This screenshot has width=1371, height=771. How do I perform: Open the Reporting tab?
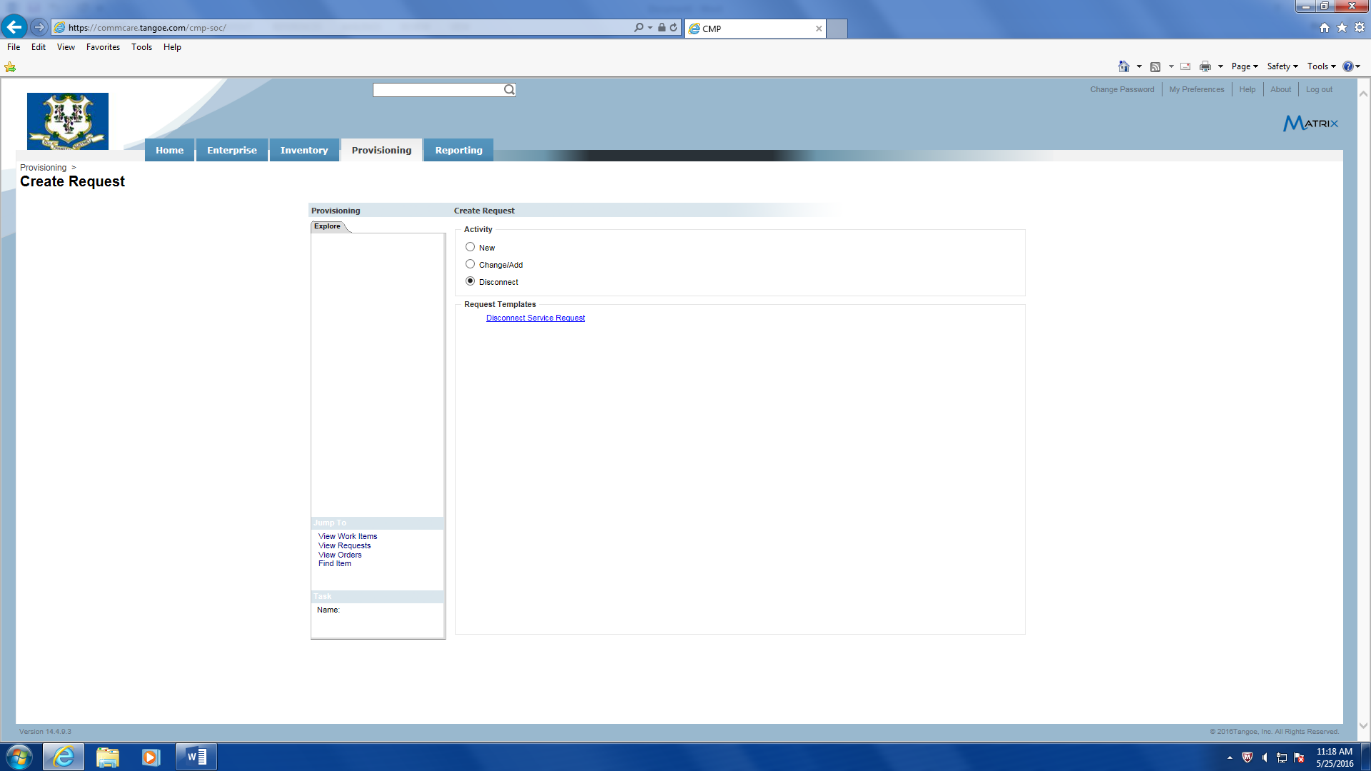[458, 150]
